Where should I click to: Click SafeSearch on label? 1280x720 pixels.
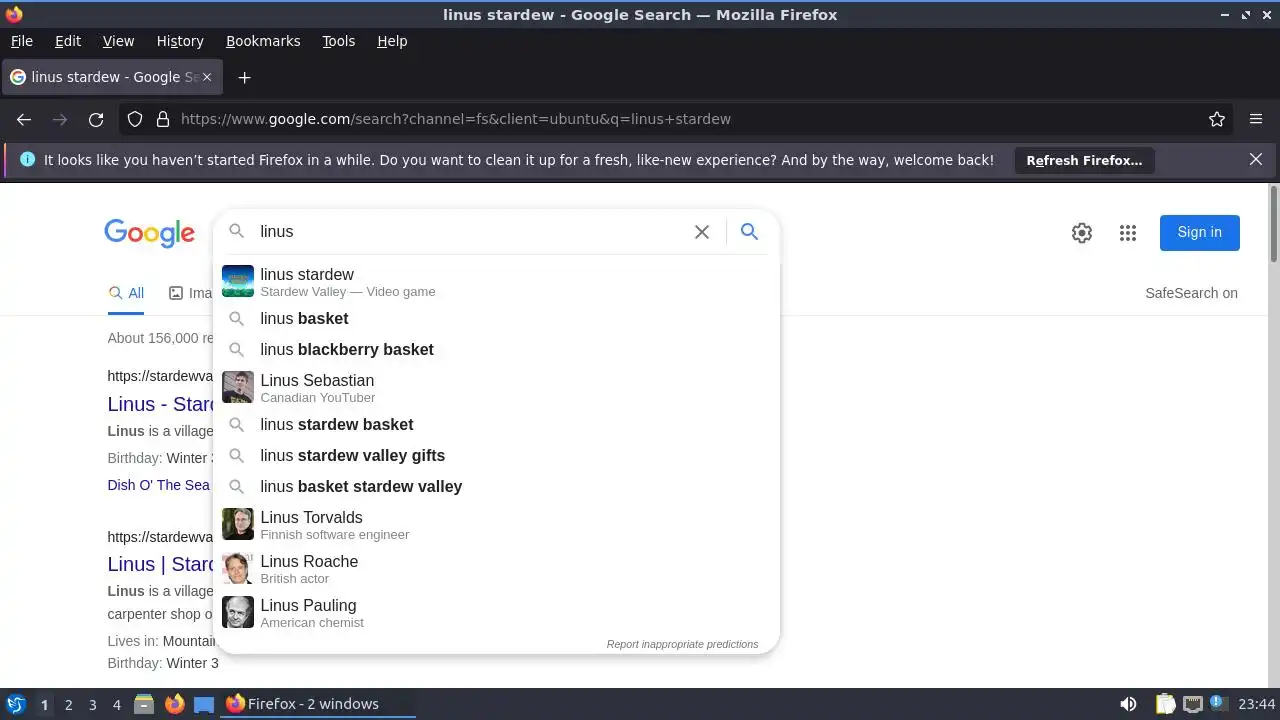pos(1191,293)
